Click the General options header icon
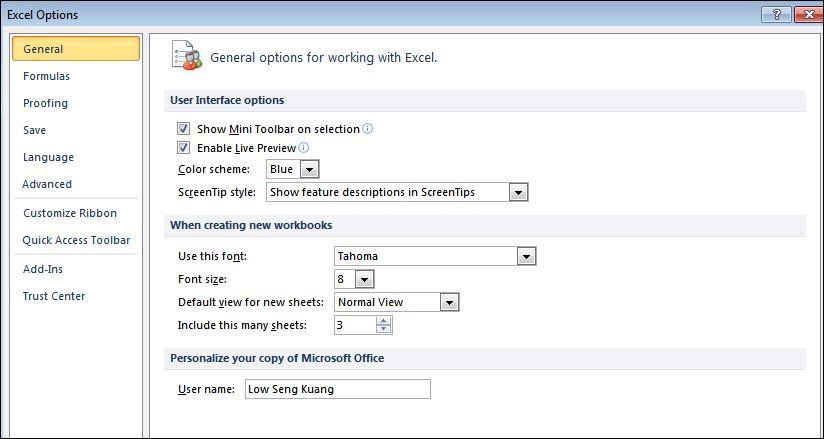 tap(187, 55)
